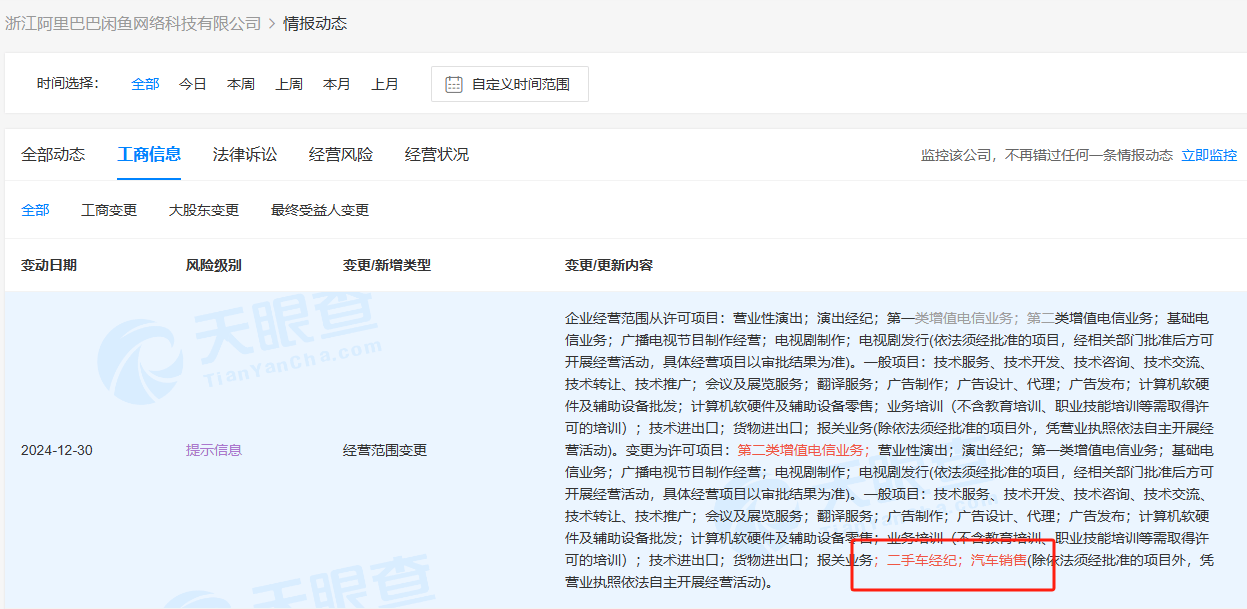This screenshot has width=1247, height=609.
Task: Choose the 本月 time filter
Action: pos(337,84)
